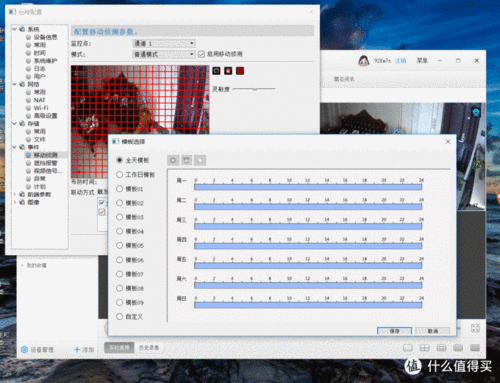Select Wi-Fi in config tree

pyautogui.click(x=41, y=108)
